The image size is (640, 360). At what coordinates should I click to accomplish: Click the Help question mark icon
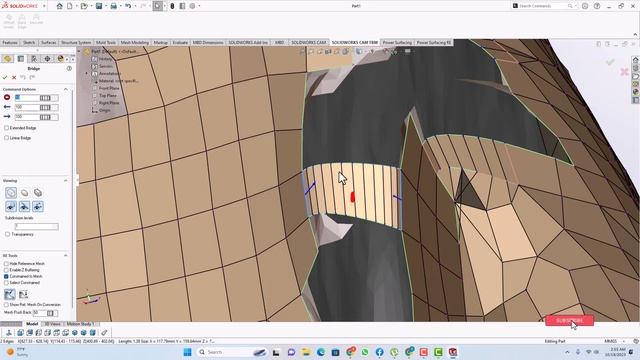tap(597, 6)
